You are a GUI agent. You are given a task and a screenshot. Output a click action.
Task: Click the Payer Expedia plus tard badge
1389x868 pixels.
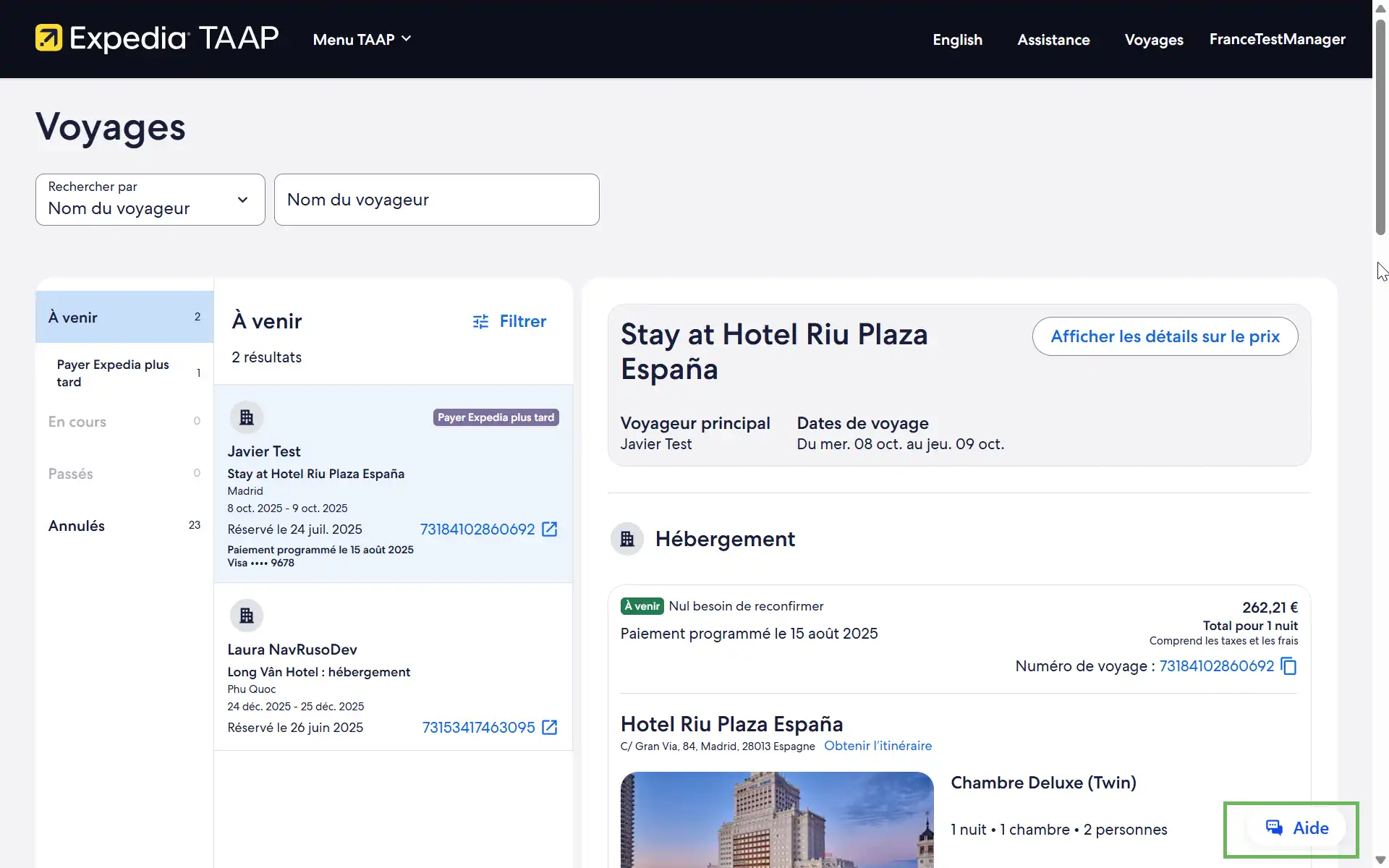[x=496, y=417]
